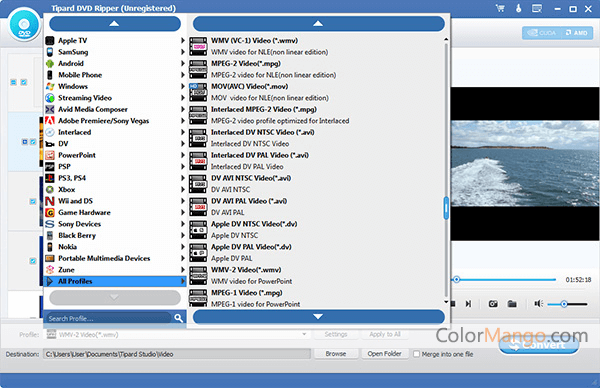600x388 pixels.
Task: Click the PowerPoint category icon
Action: pos(50,155)
